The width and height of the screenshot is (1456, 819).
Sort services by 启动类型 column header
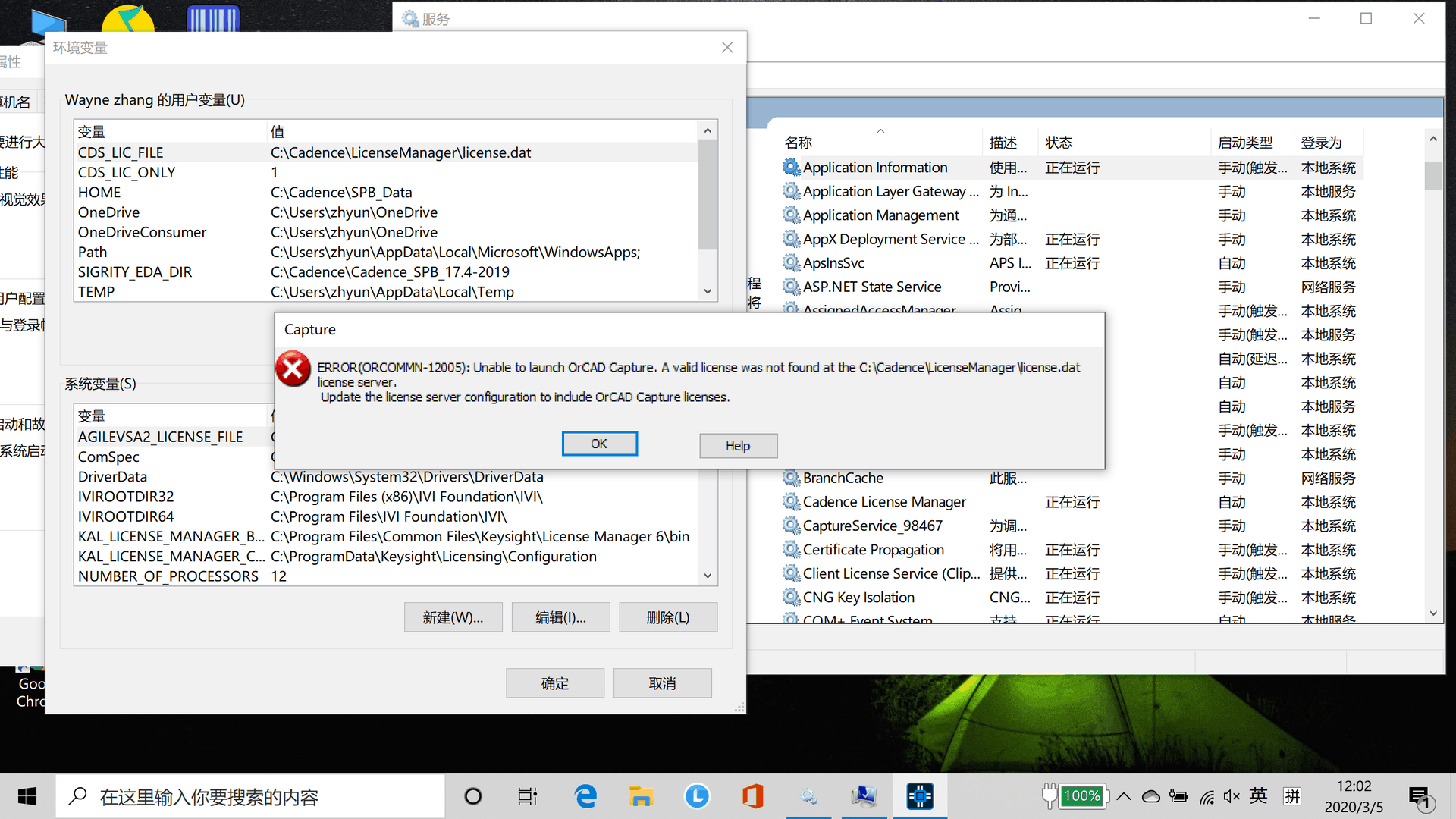(1253, 143)
